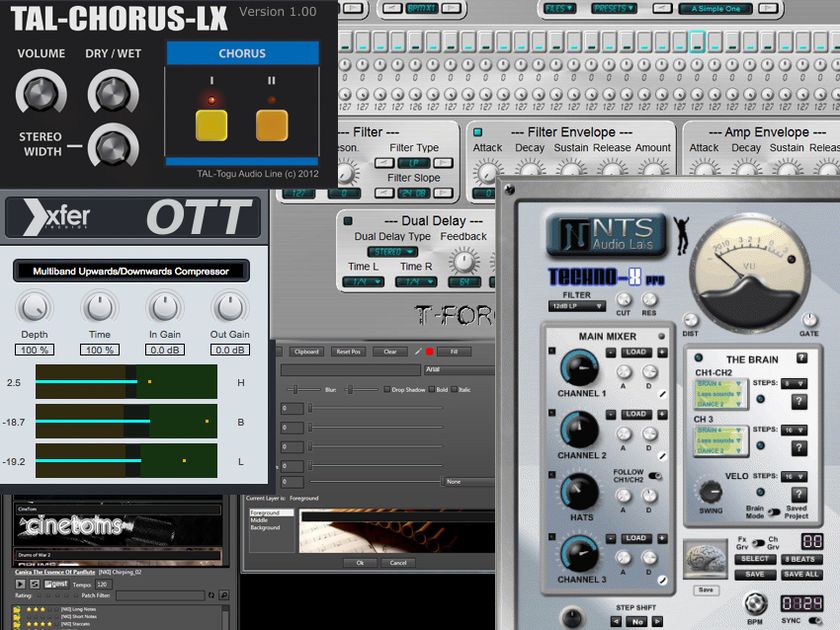Enable the Drop Shadow checkbox
The image size is (840, 630).
tap(387, 390)
